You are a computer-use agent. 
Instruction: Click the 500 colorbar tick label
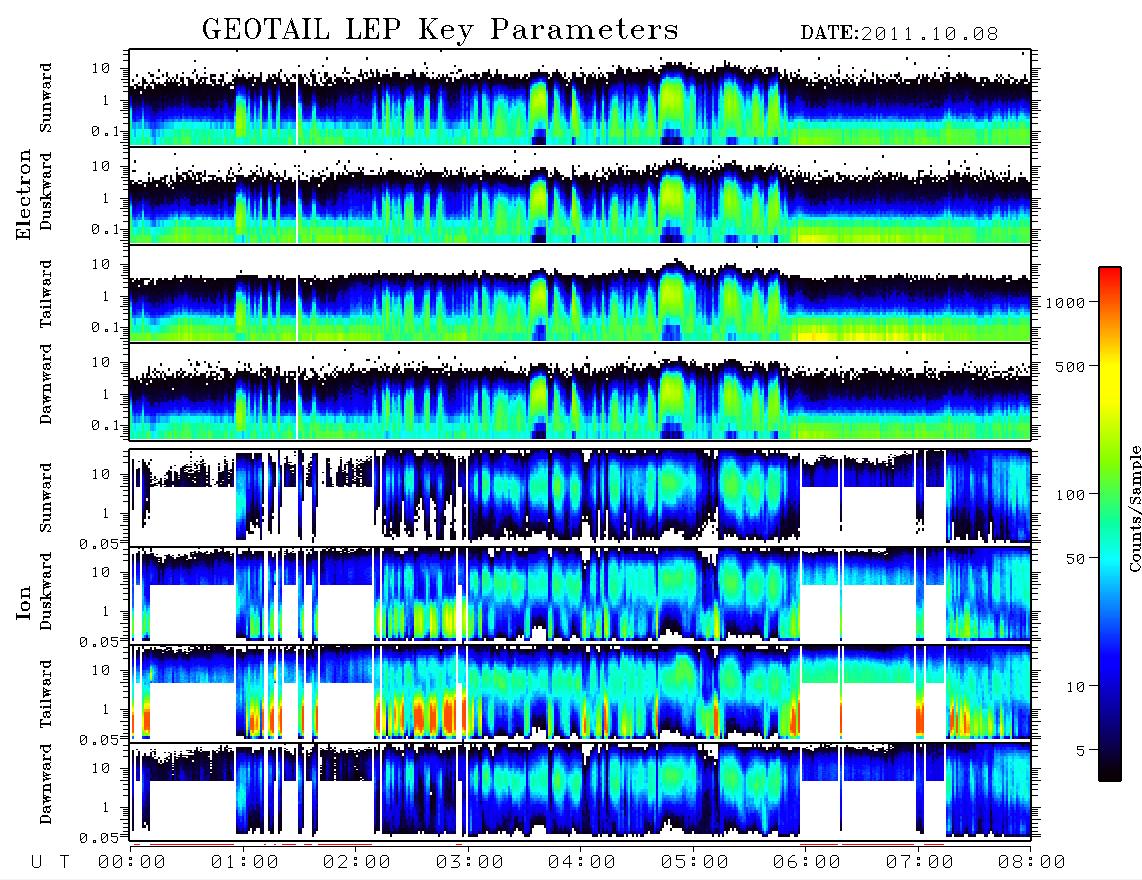click(1071, 367)
